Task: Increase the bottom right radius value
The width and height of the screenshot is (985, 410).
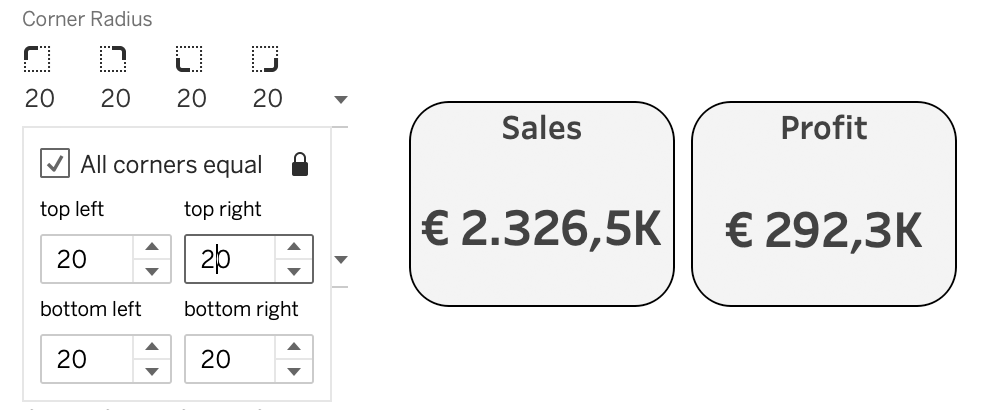Action: point(295,348)
